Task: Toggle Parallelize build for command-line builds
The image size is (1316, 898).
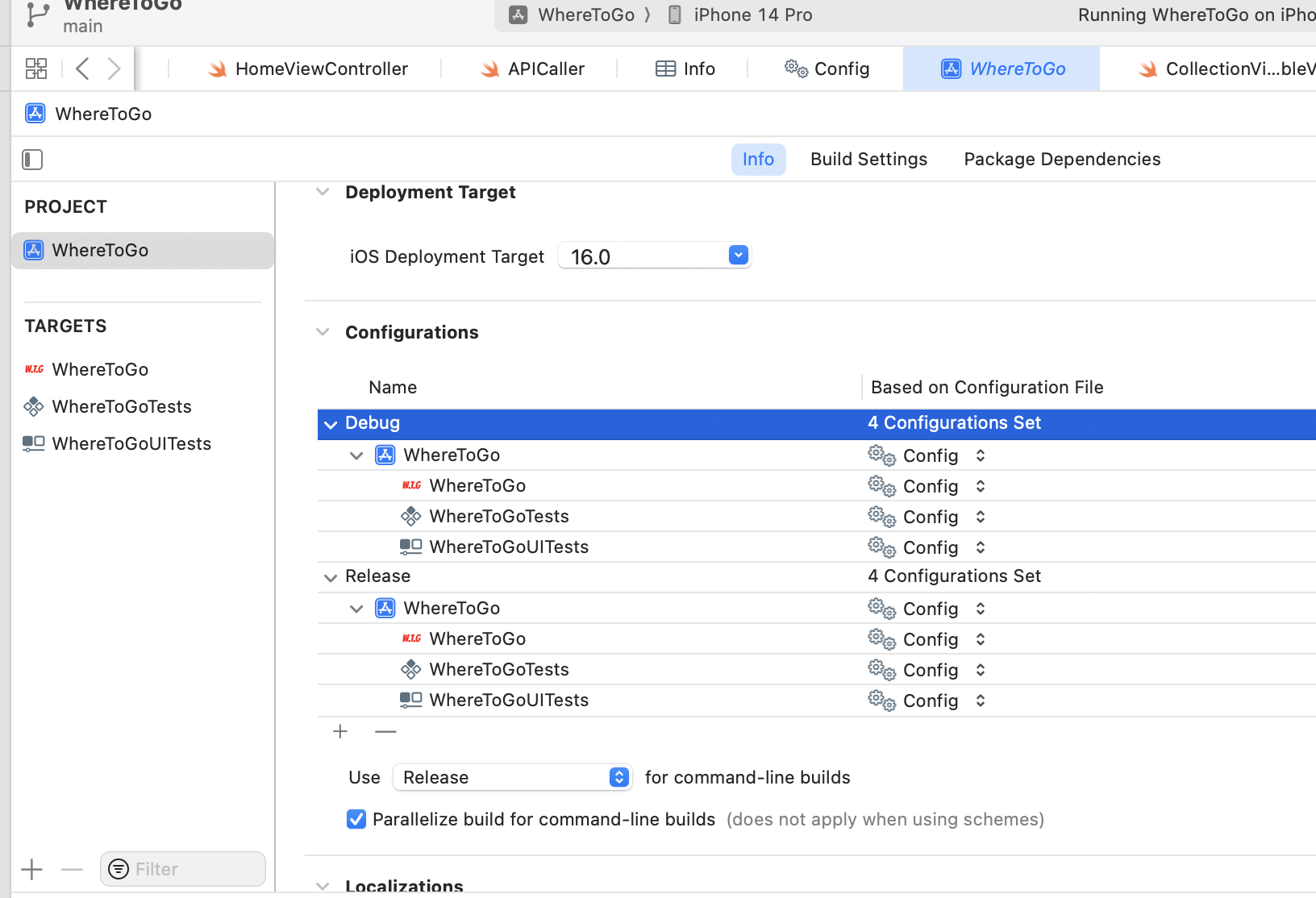Action: pos(356,819)
